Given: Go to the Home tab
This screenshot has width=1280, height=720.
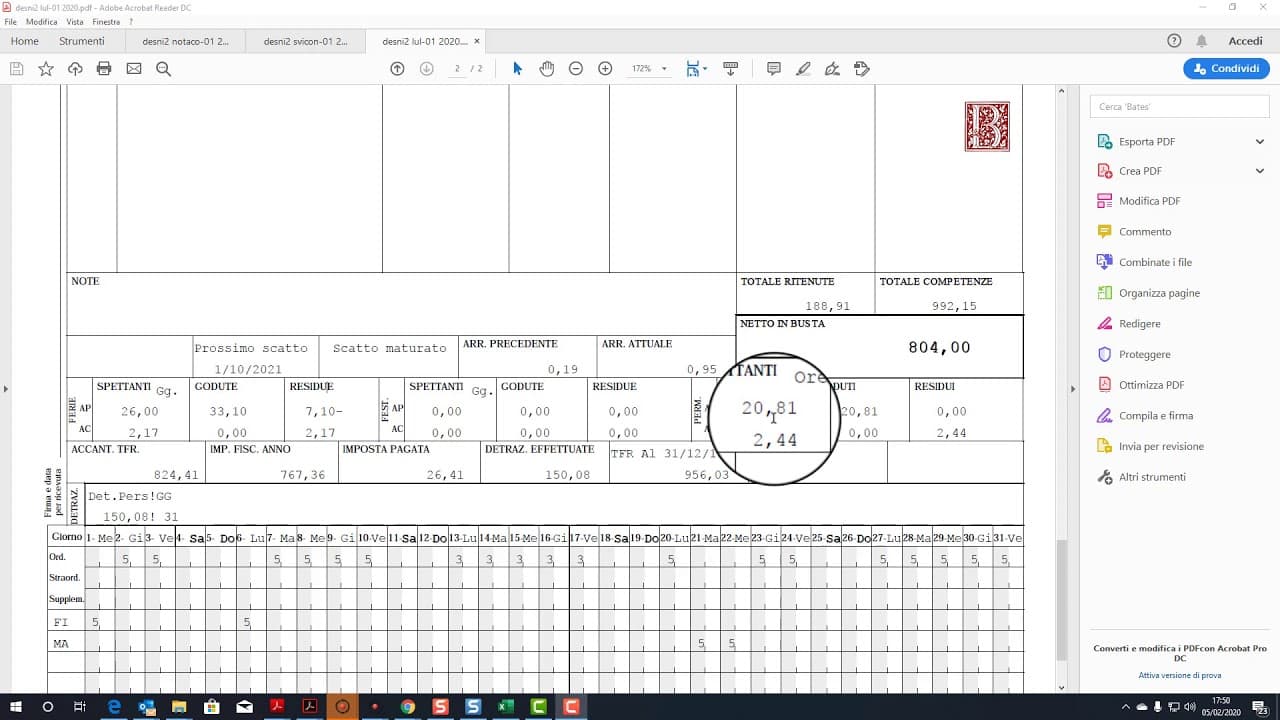Looking at the screenshot, I should coord(25,41).
